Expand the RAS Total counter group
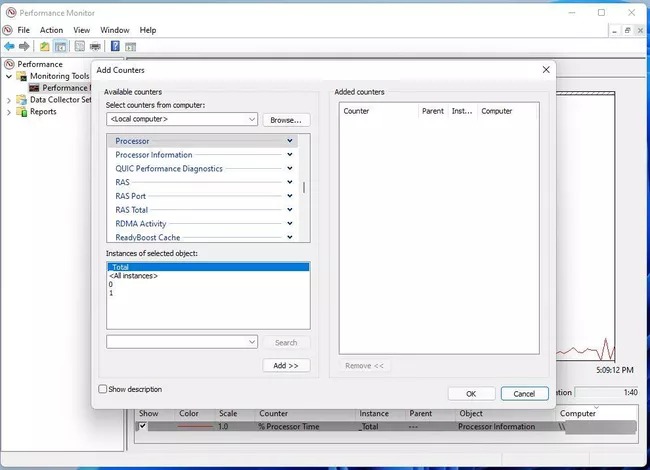The height and width of the screenshot is (470, 650). pos(290,210)
